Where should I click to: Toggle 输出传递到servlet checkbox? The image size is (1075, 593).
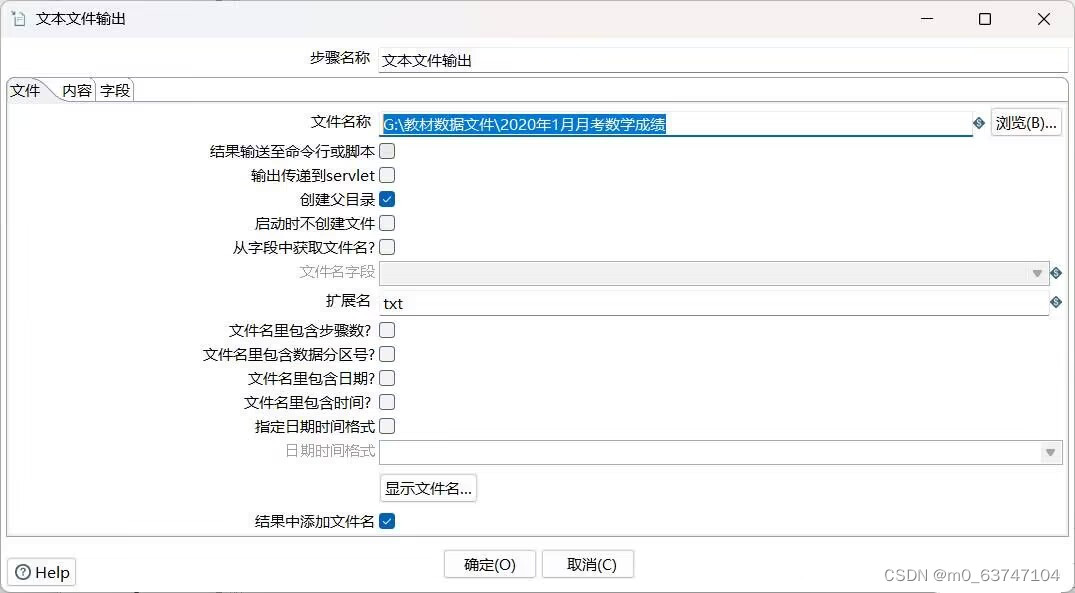point(387,175)
